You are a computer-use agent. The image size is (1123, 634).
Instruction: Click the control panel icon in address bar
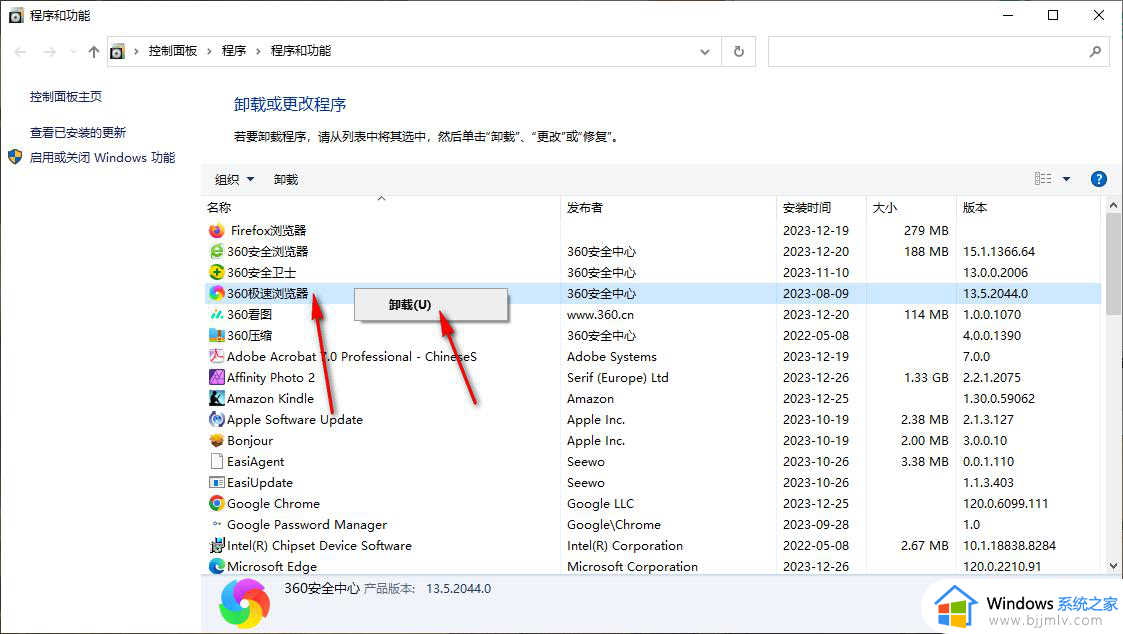tap(117, 52)
